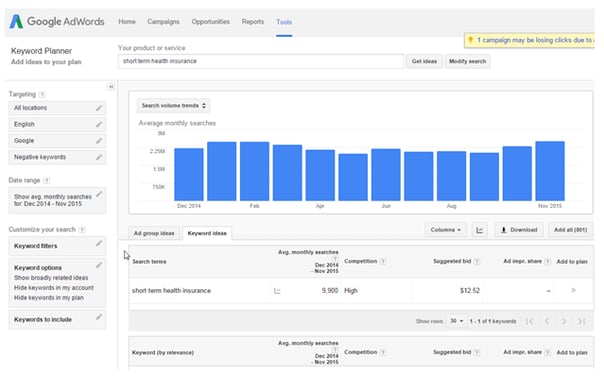This screenshot has height=376, width=604.
Task: Open Search volume trends dropdown
Action: pos(173,106)
